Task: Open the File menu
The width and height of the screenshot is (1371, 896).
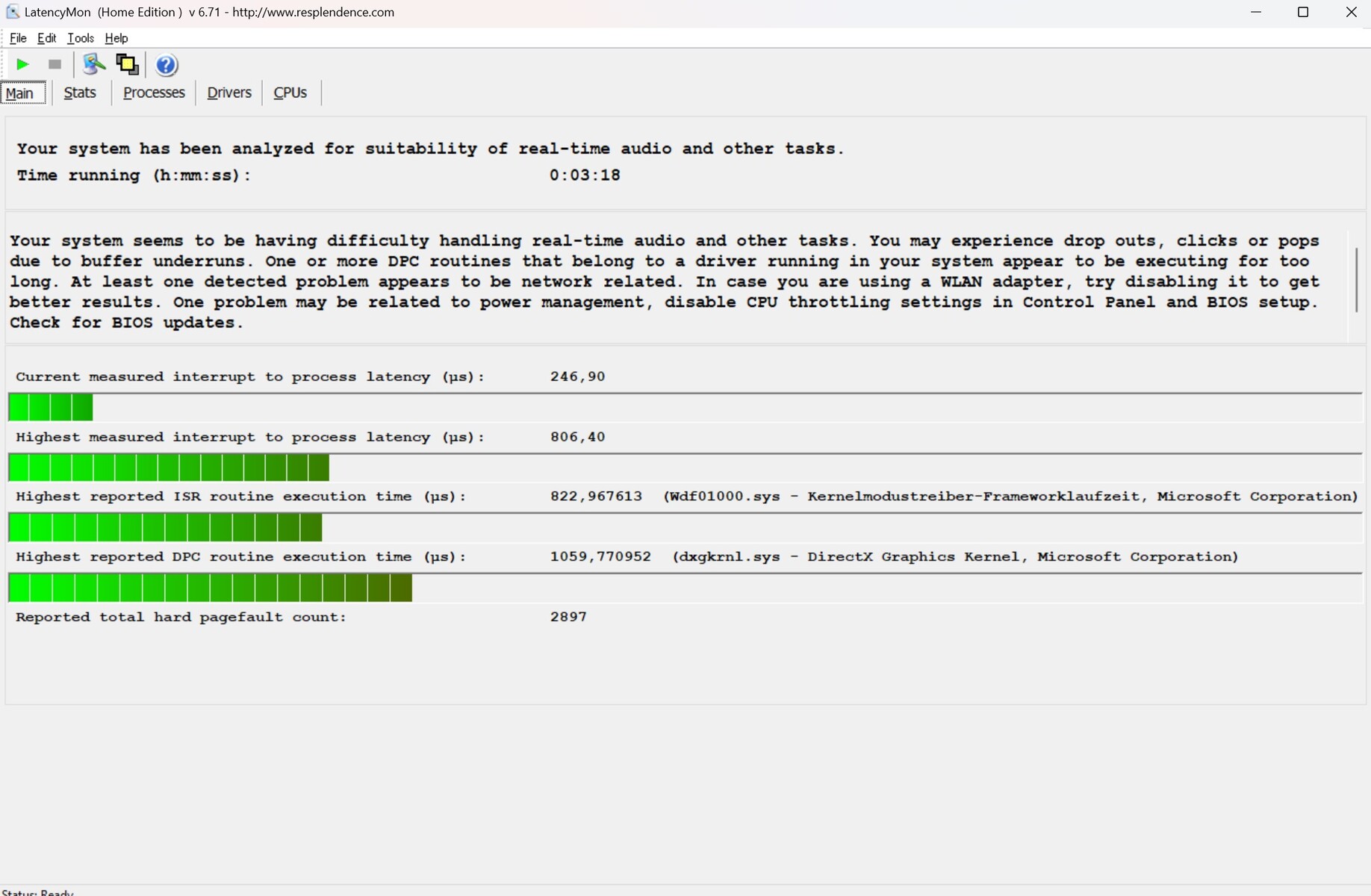Action: 18,38
